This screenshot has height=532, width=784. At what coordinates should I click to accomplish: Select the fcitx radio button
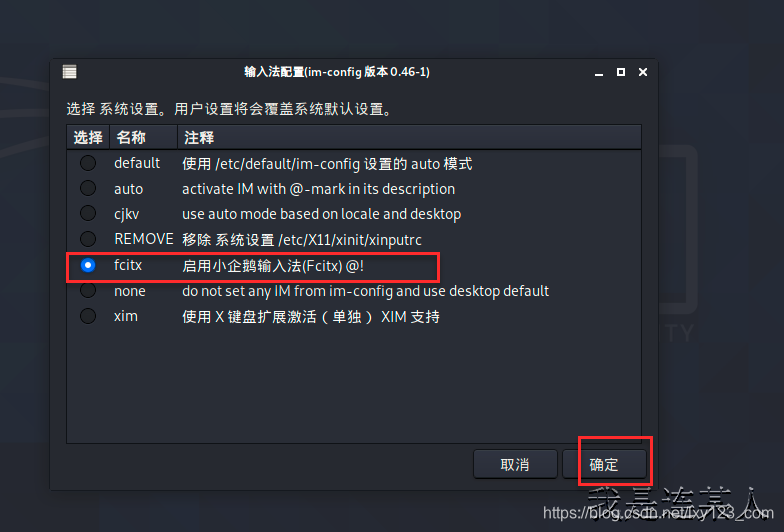click(88, 265)
